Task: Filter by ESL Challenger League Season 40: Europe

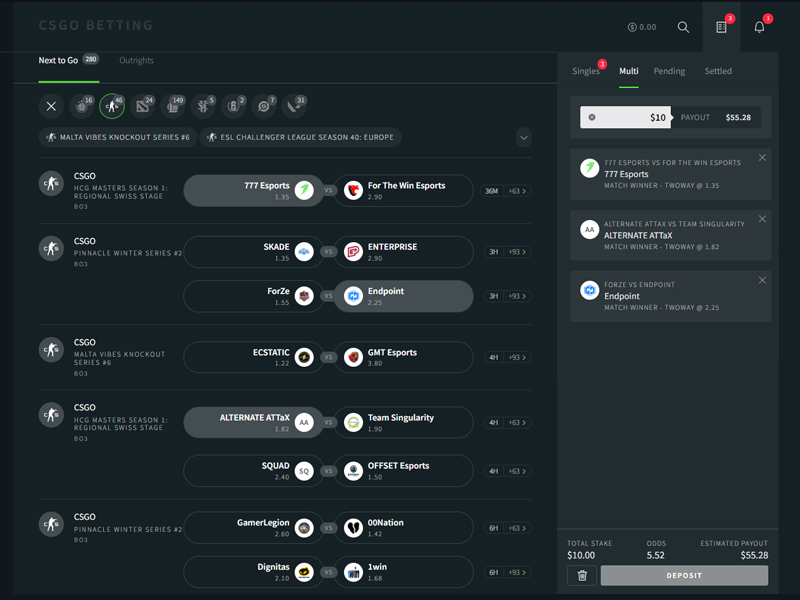Action: tap(300, 137)
